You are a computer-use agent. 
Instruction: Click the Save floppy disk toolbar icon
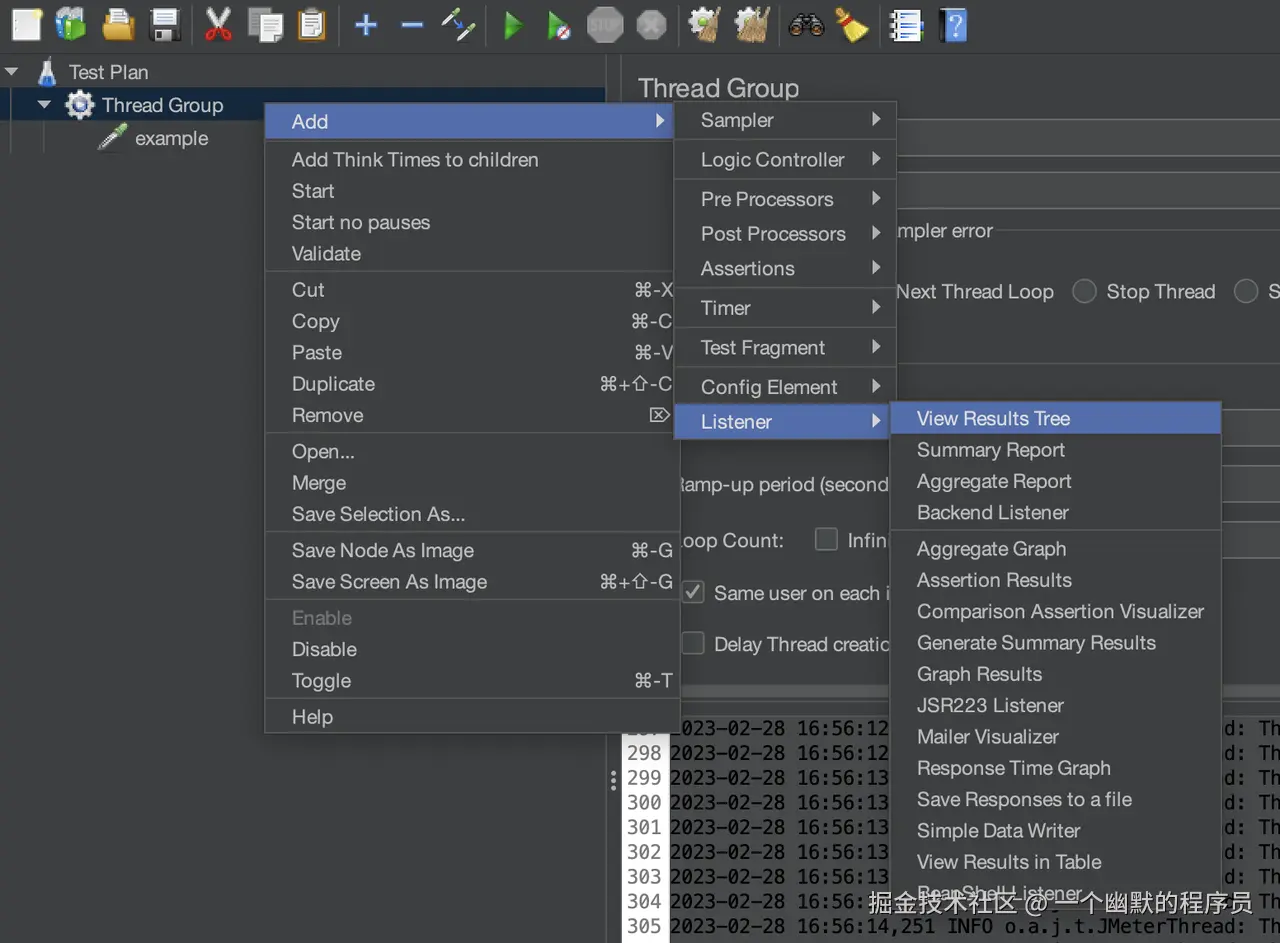(165, 24)
